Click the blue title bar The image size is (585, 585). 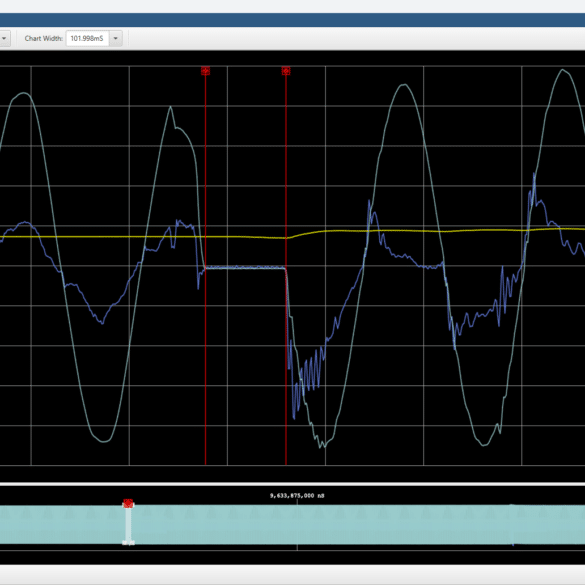click(x=292, y=20)
